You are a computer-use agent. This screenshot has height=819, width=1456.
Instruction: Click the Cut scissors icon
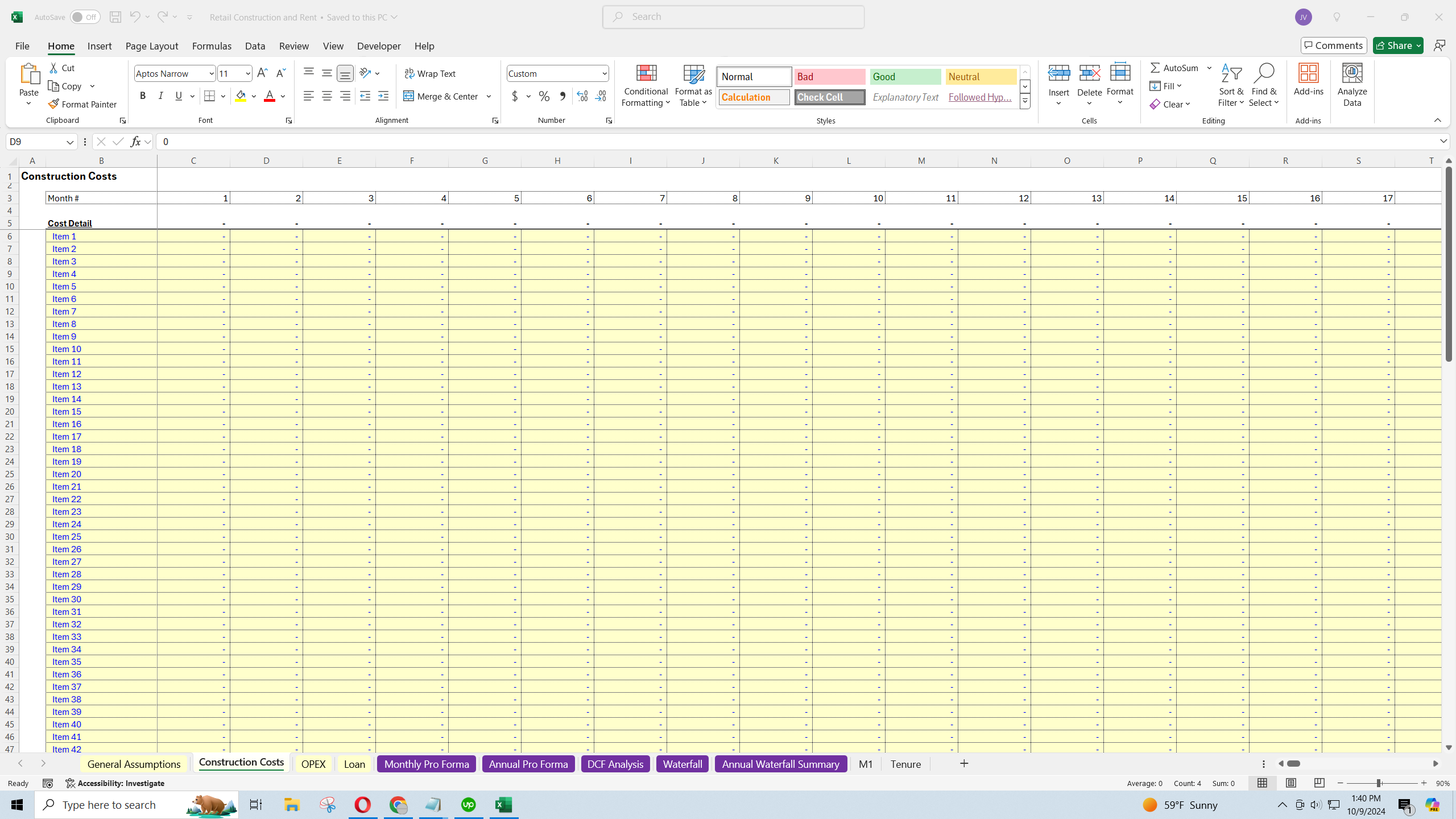coord(54,68)
